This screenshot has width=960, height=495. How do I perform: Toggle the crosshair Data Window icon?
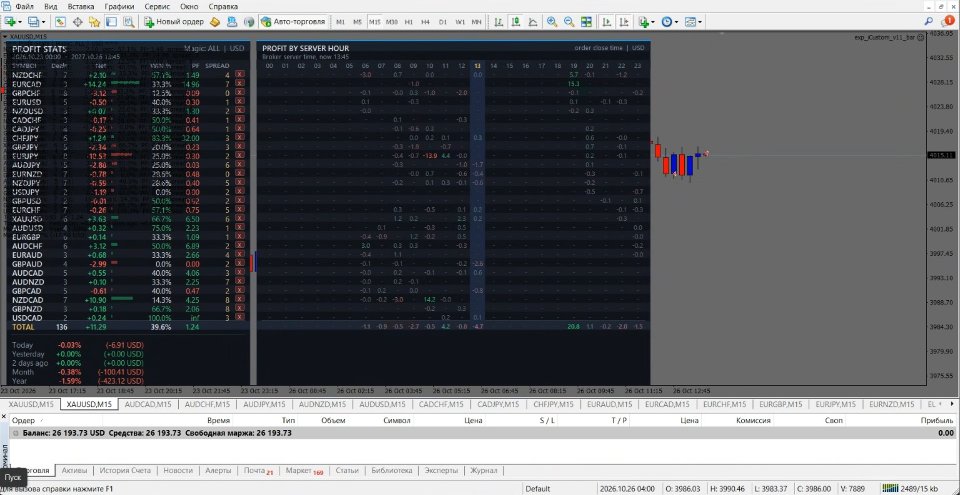78,21
